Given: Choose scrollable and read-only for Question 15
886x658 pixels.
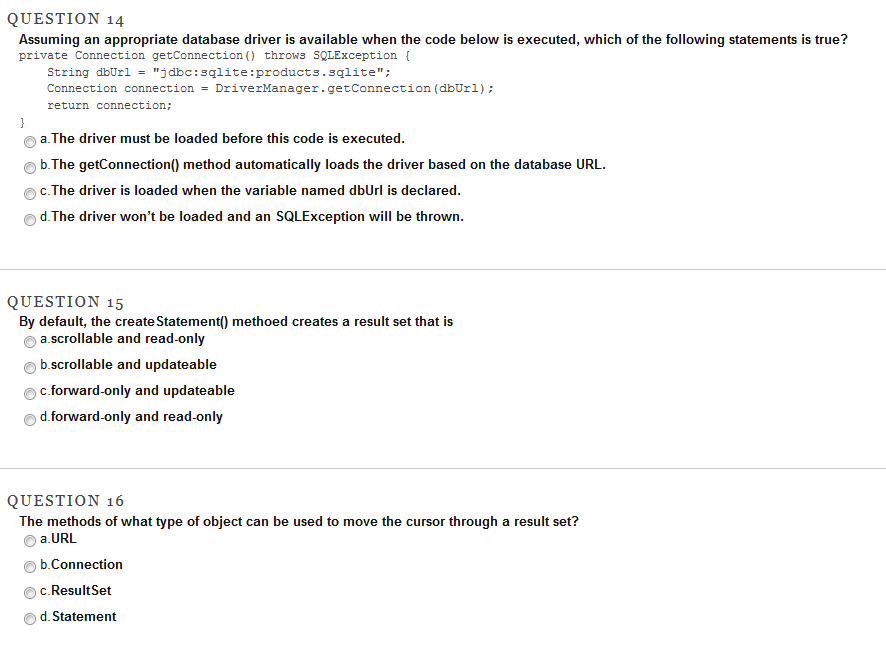Looking at the screenshot, I should (x=30, y=342).
